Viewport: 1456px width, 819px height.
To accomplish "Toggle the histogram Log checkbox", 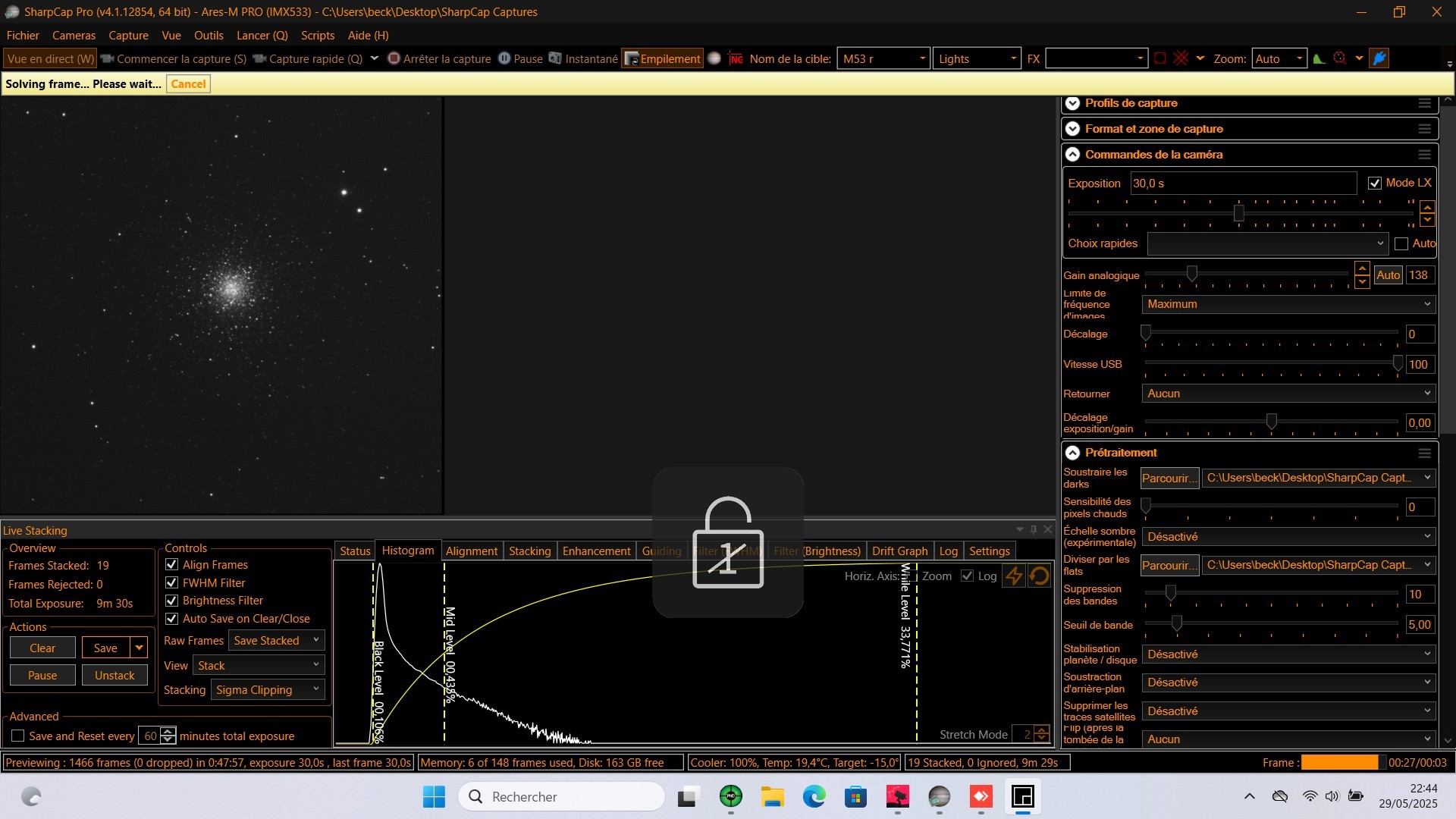I will click(967, 576).
